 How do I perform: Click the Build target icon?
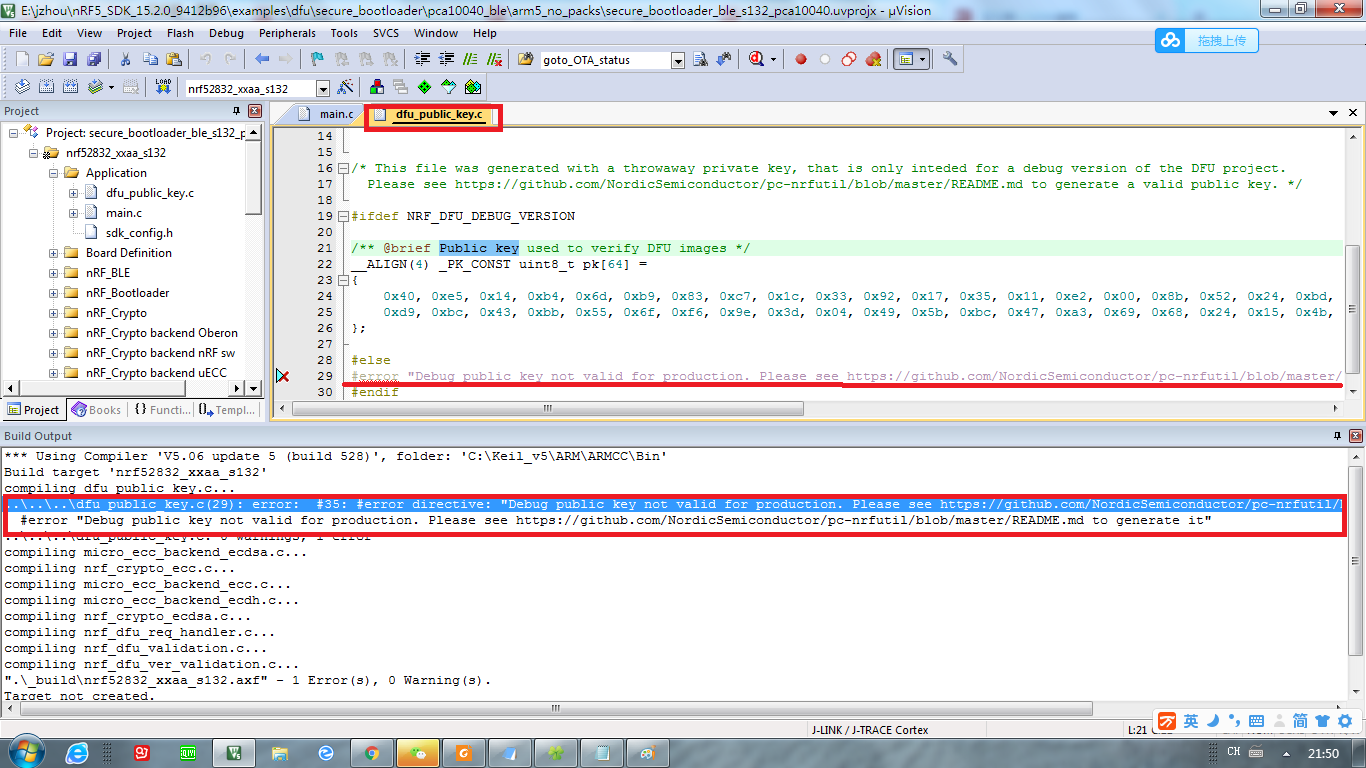click(x=45, y=87)
